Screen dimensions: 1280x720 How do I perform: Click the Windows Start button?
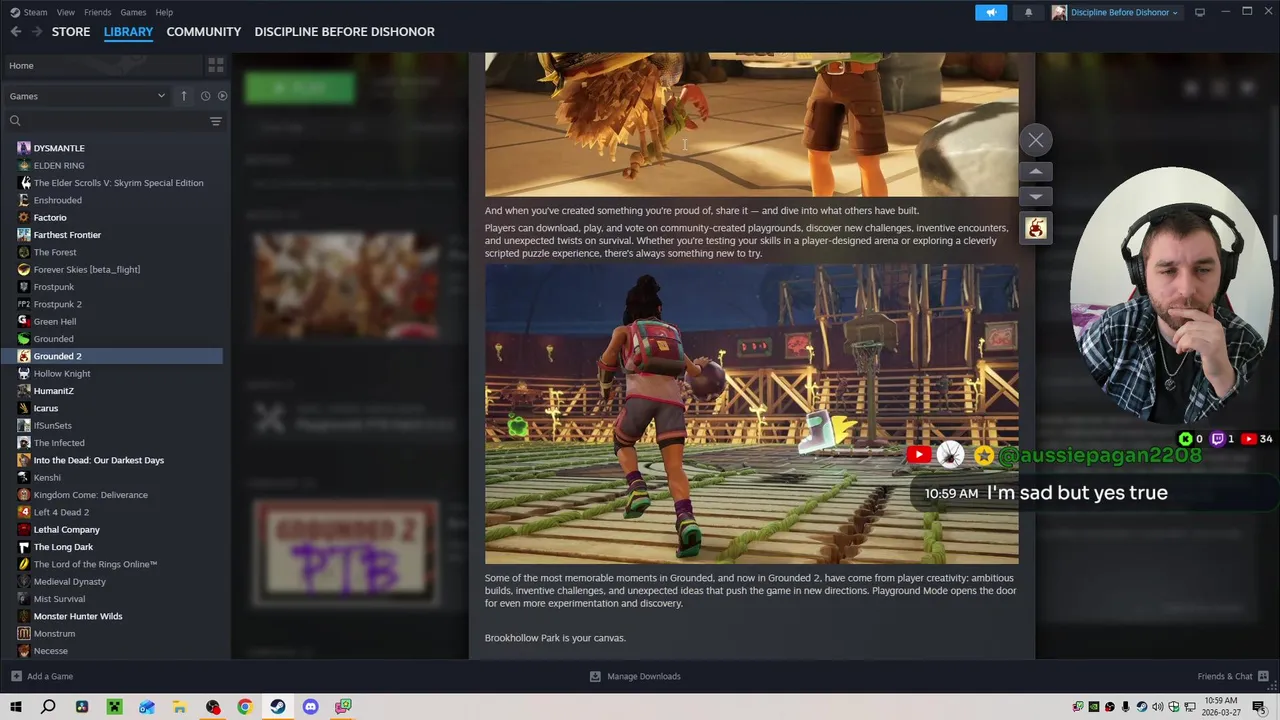[16, 707]
